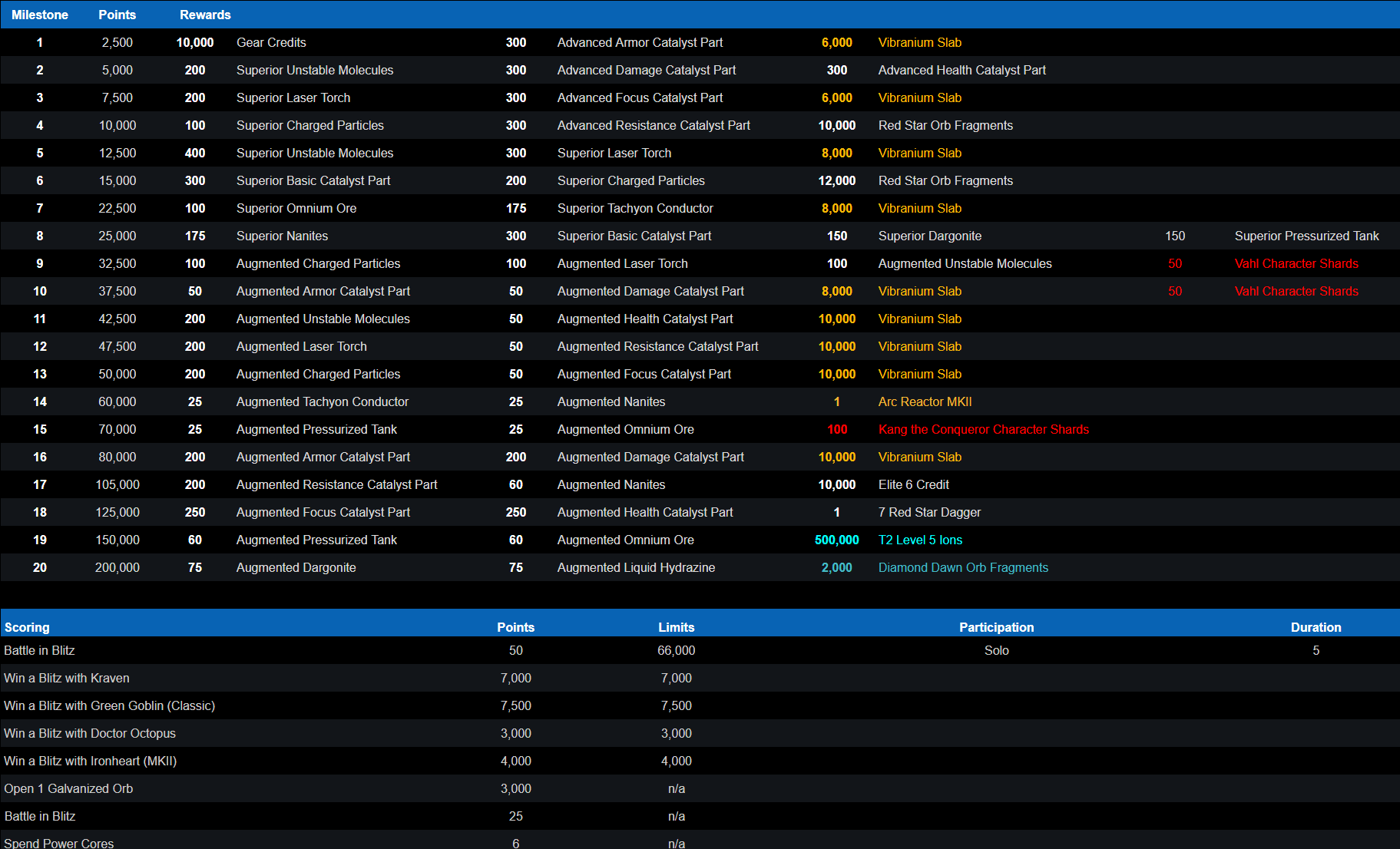
Task: Select the Win a Blitz with Kraven row
Action: click(x=67, y=678)
